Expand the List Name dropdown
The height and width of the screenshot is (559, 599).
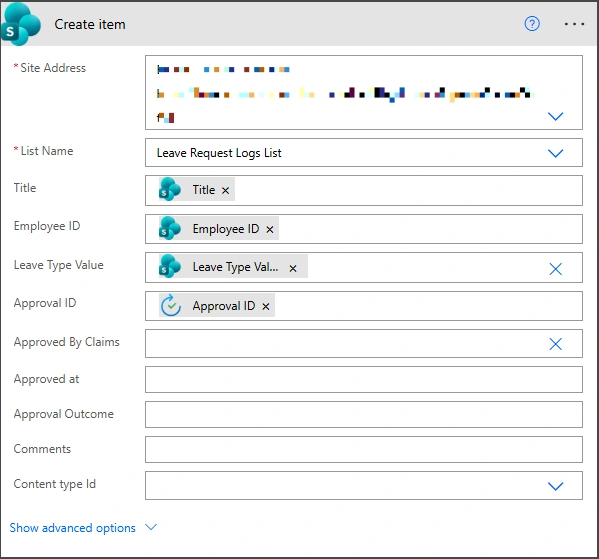tap(555, 153)
